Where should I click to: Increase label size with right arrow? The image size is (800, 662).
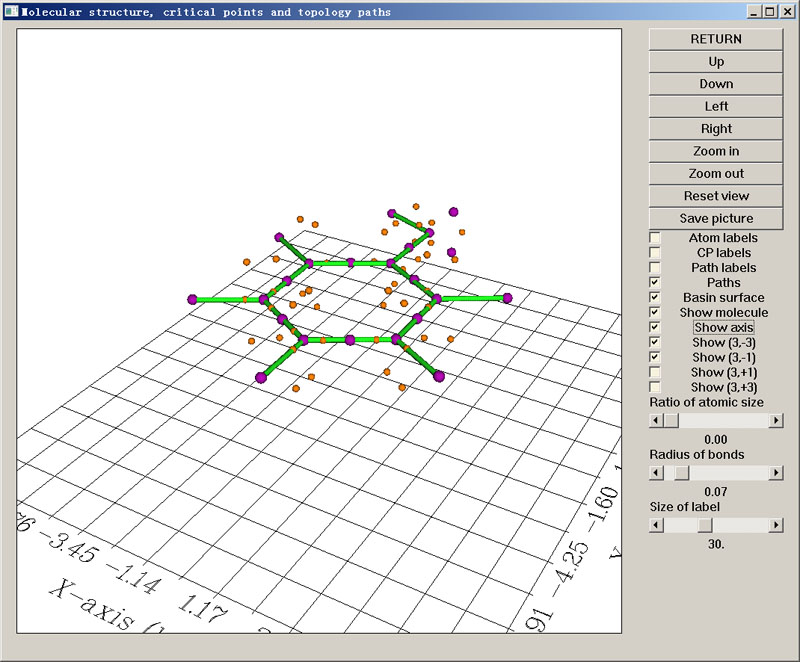776,525
